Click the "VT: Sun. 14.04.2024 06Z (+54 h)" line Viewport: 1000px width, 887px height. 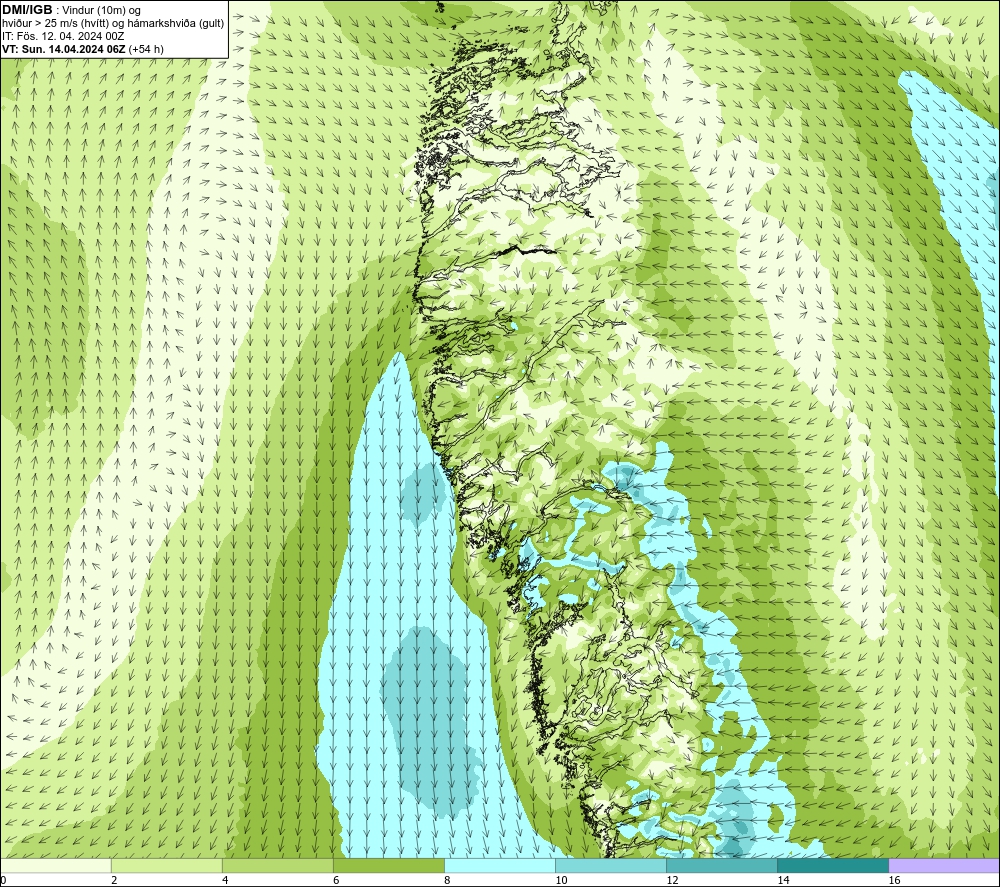coord(83,49)
